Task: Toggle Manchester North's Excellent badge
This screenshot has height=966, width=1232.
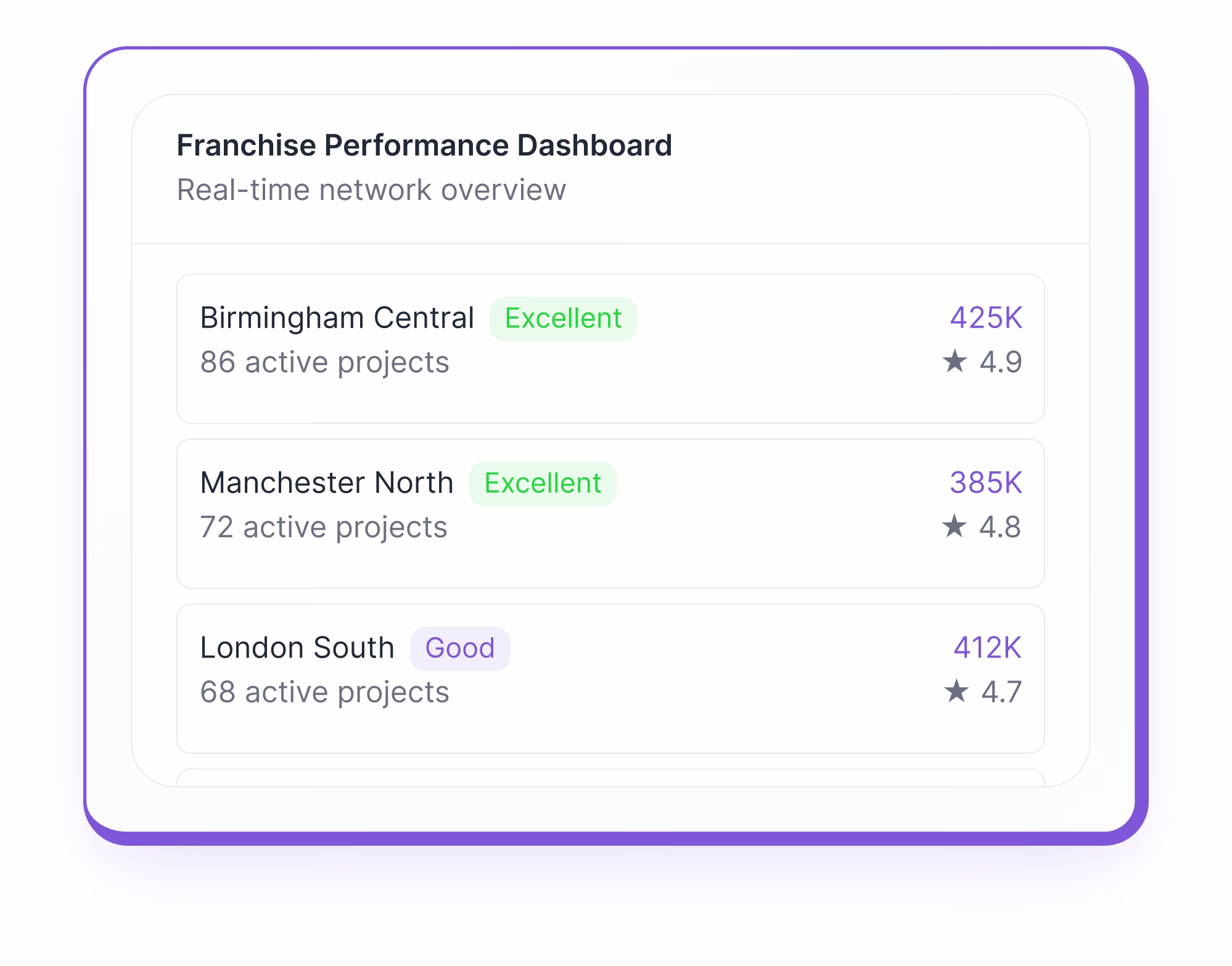Action: point(543,483)
